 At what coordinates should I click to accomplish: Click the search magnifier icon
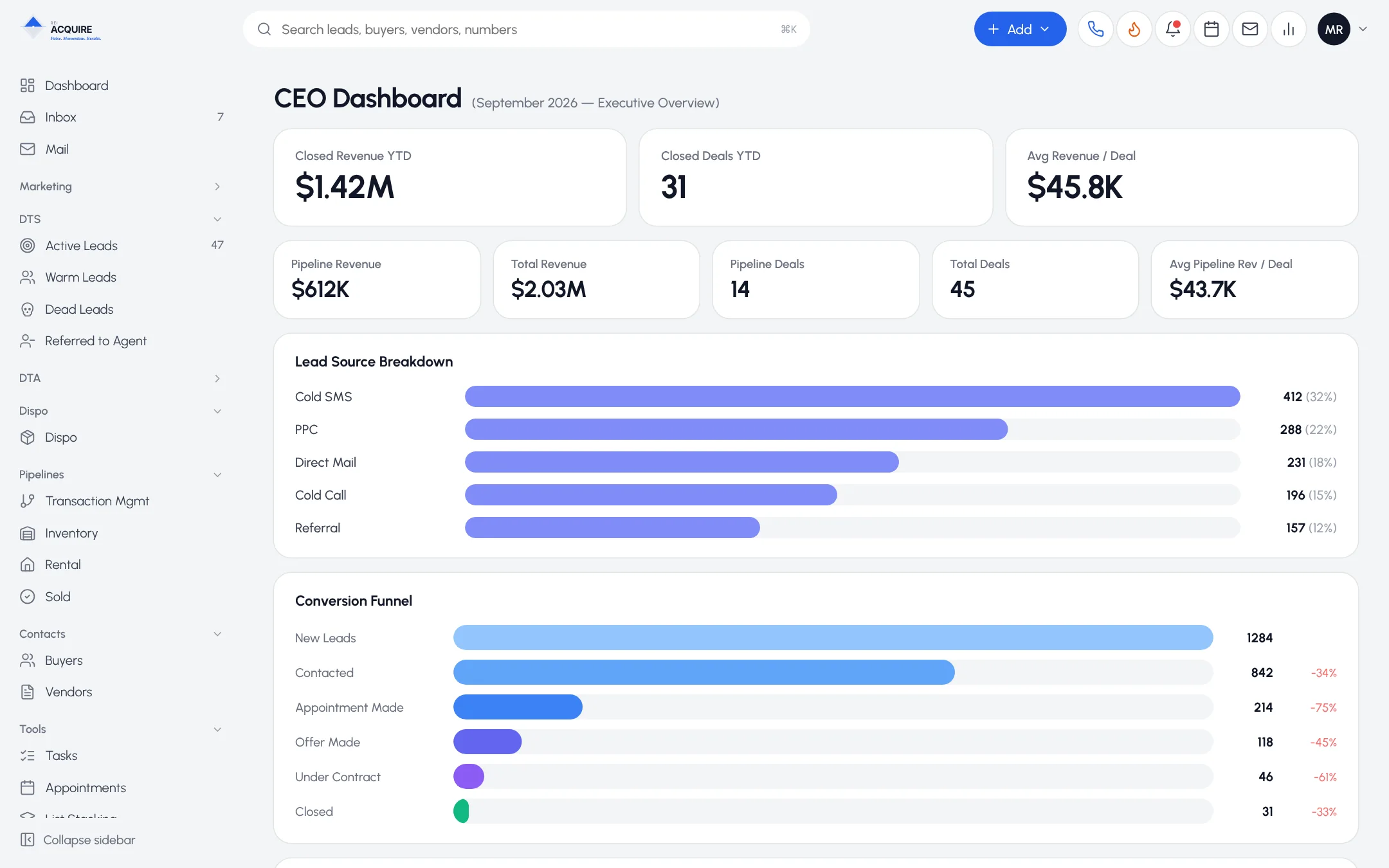[264, 29]
